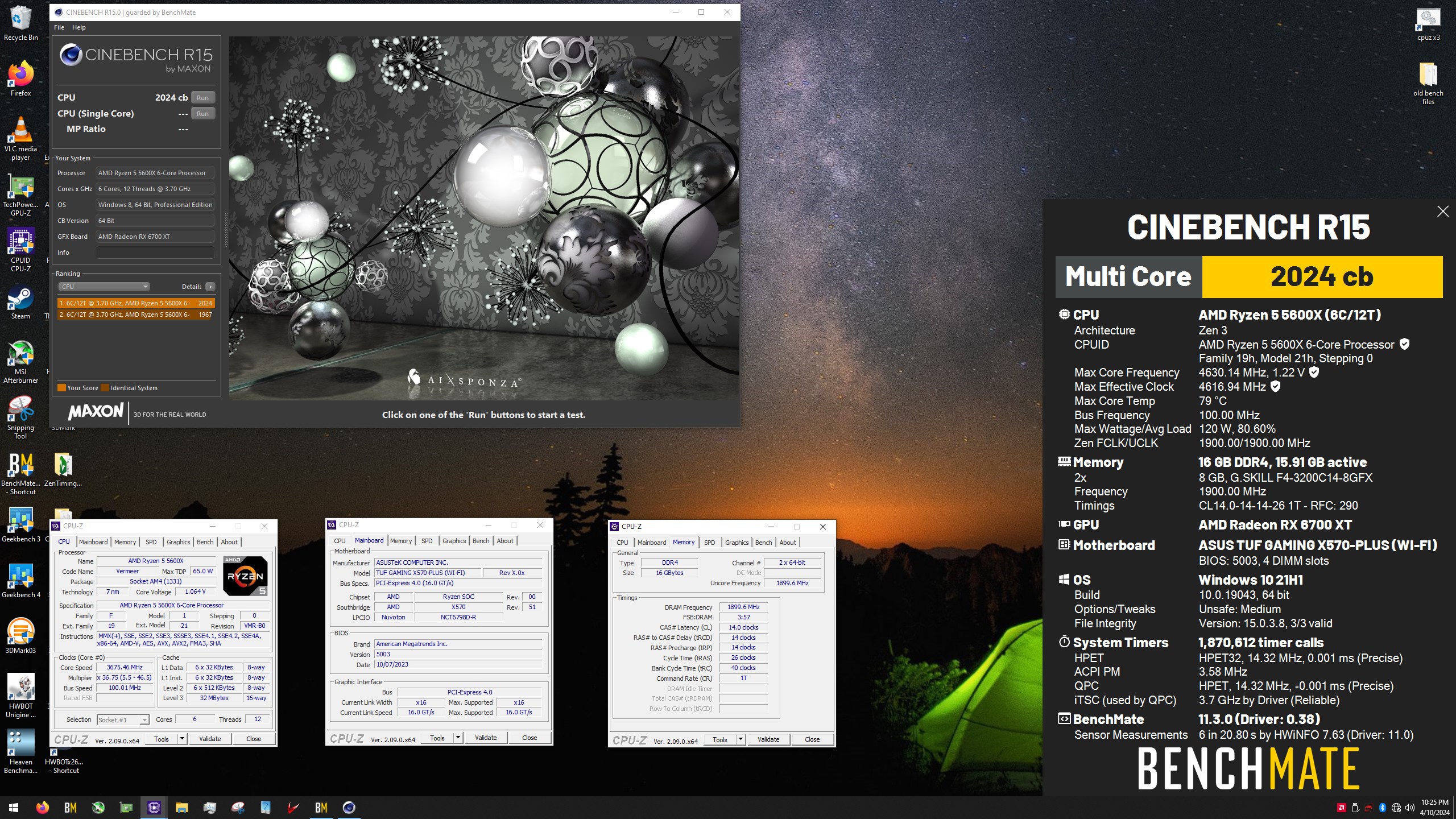
Task: Click the GFX Board field AMD Radeon RX 6700 XT
Action: coord(155,237)
